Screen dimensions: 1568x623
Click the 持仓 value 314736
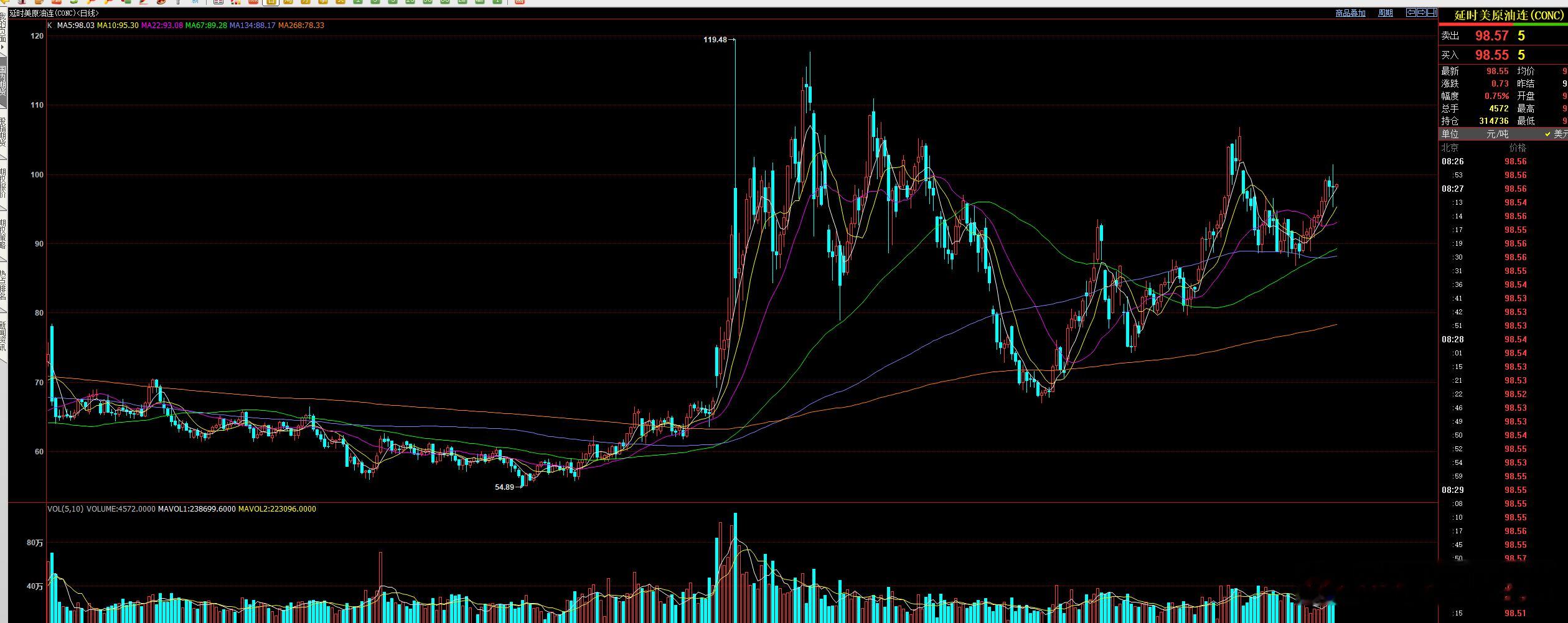[1494, 121]
